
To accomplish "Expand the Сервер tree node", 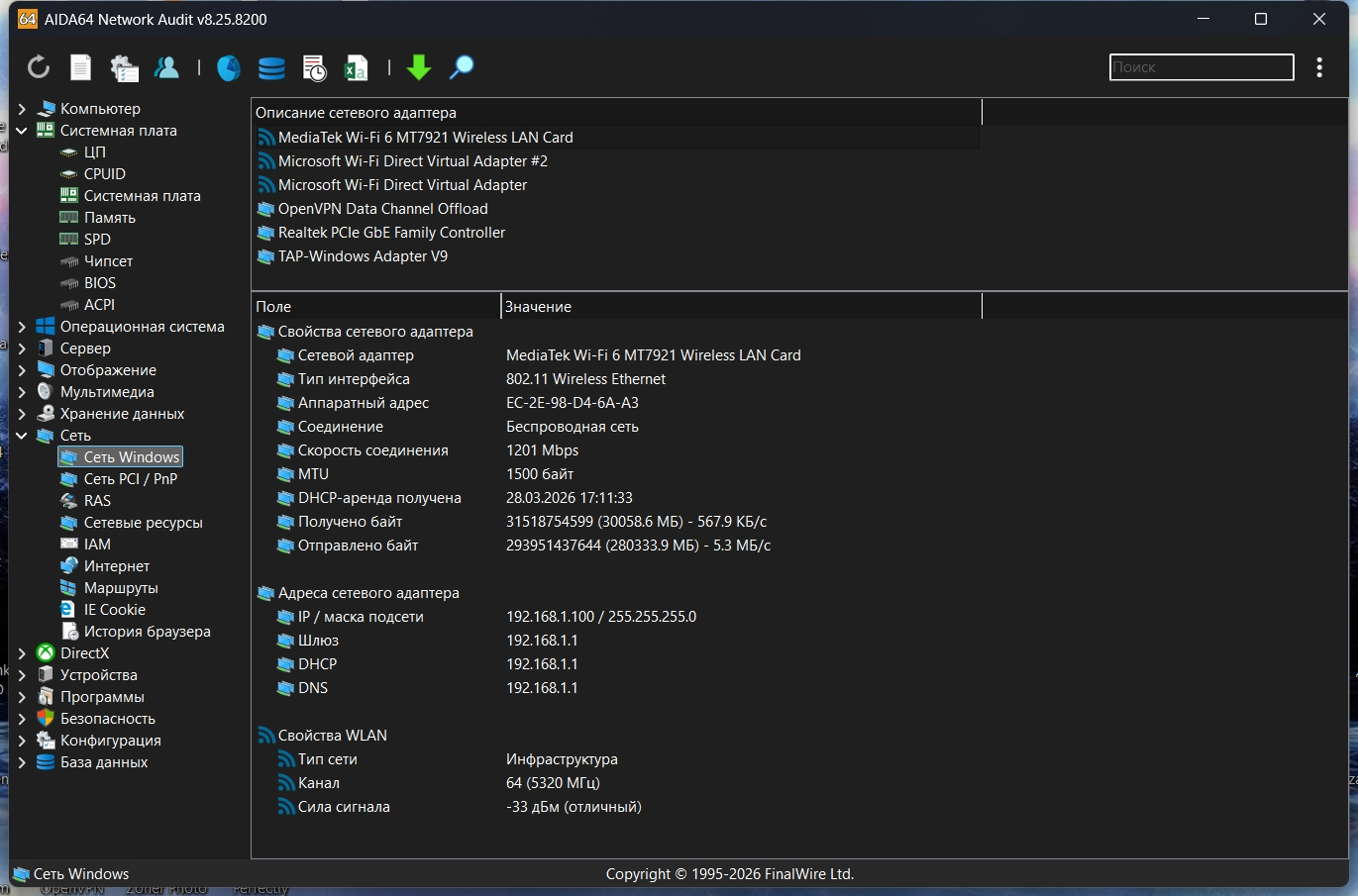I will point(22,348).
